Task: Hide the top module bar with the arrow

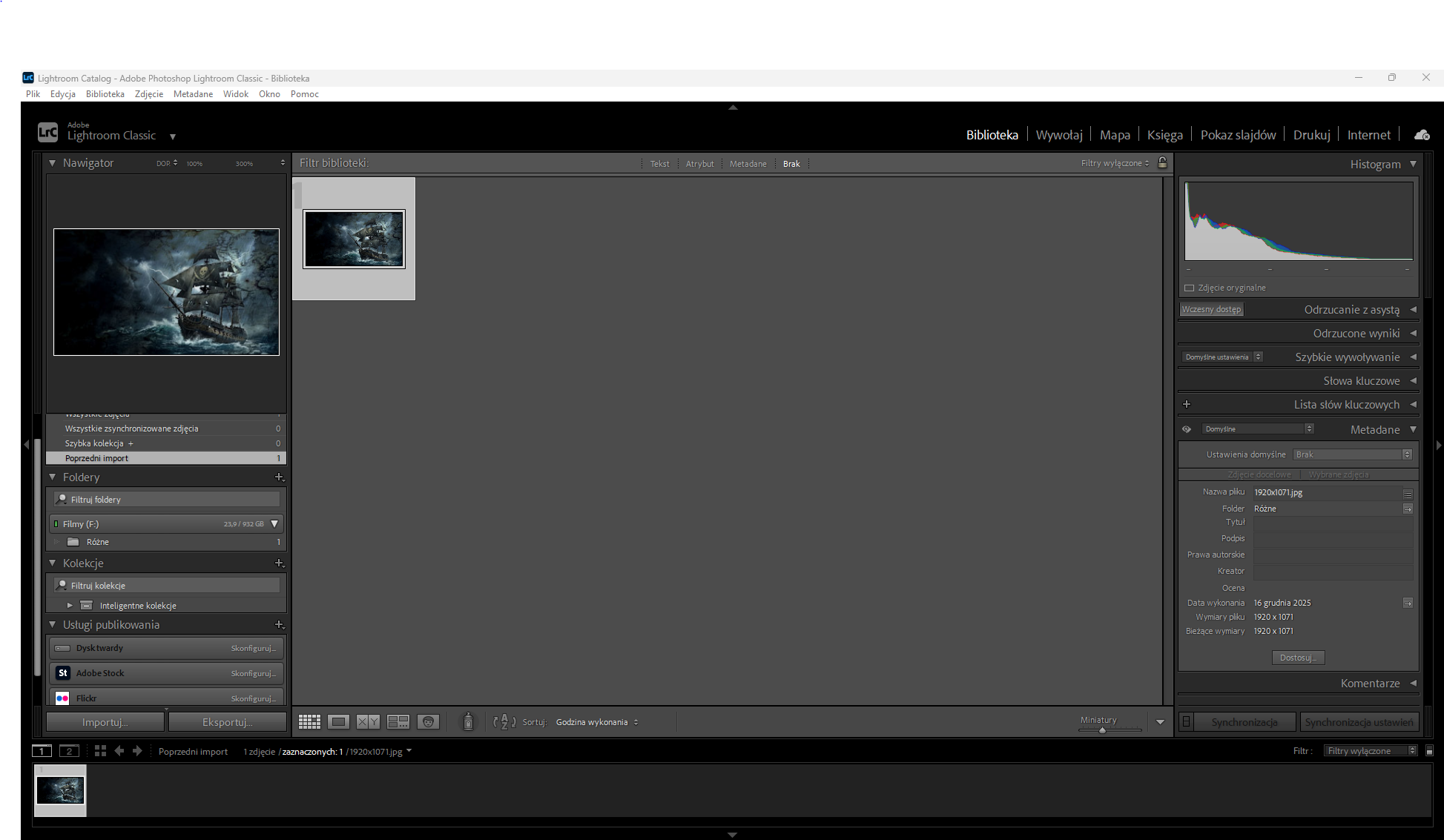Action: click(x=733, y=108)
